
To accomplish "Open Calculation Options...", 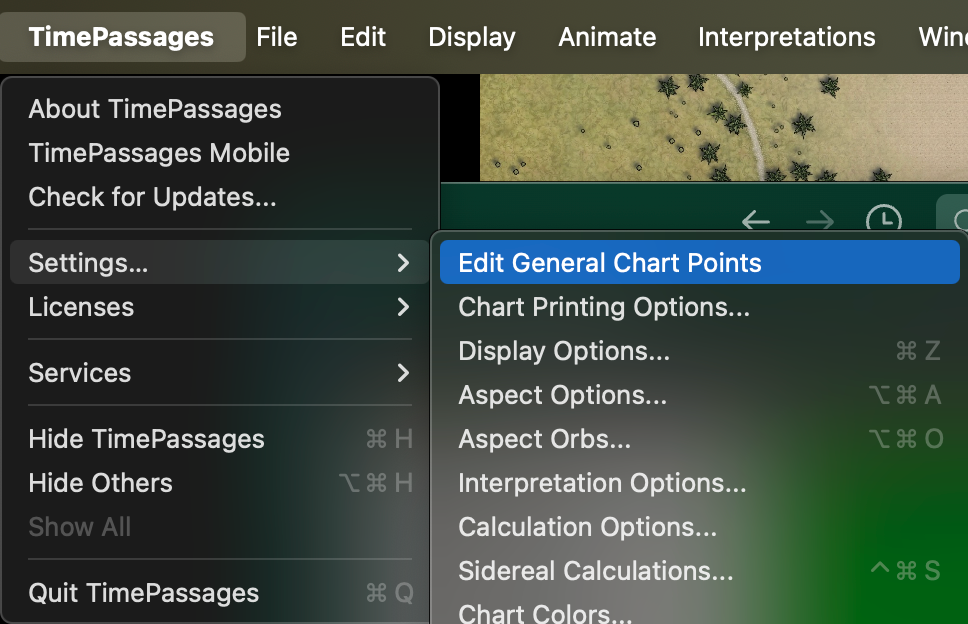I will 699,526.
